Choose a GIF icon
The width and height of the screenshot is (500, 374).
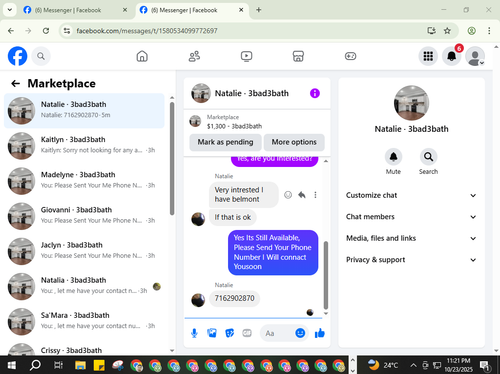(x=247, y=333)
